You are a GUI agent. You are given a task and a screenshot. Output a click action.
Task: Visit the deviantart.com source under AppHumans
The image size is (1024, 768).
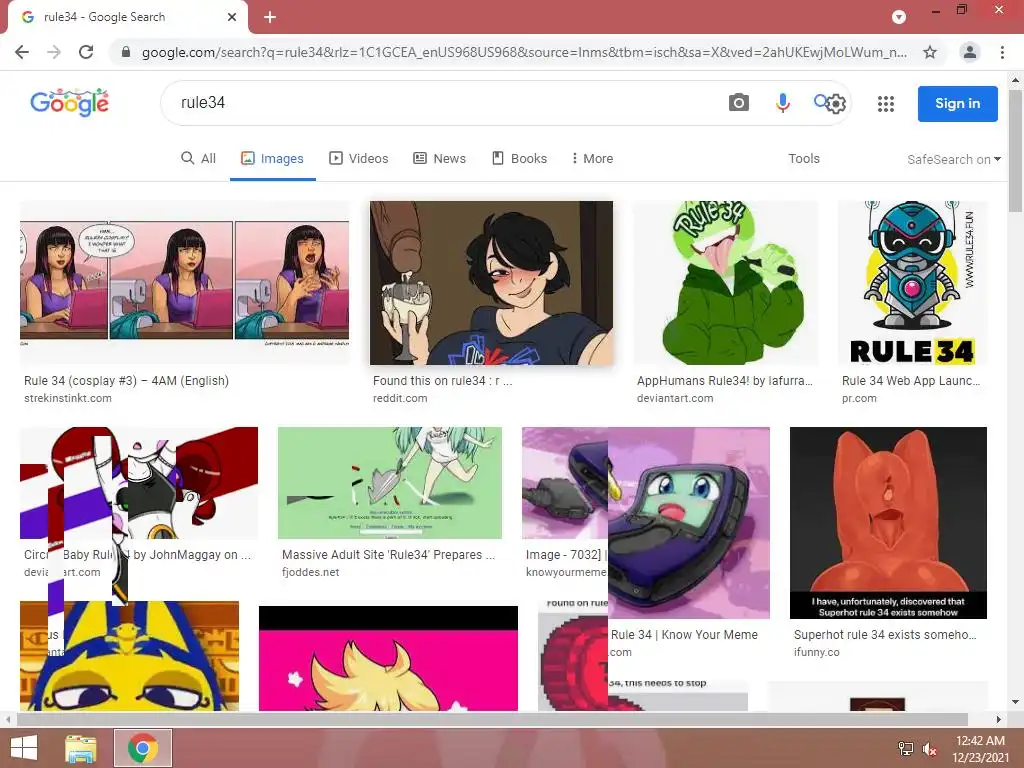(x=675, y=398)
